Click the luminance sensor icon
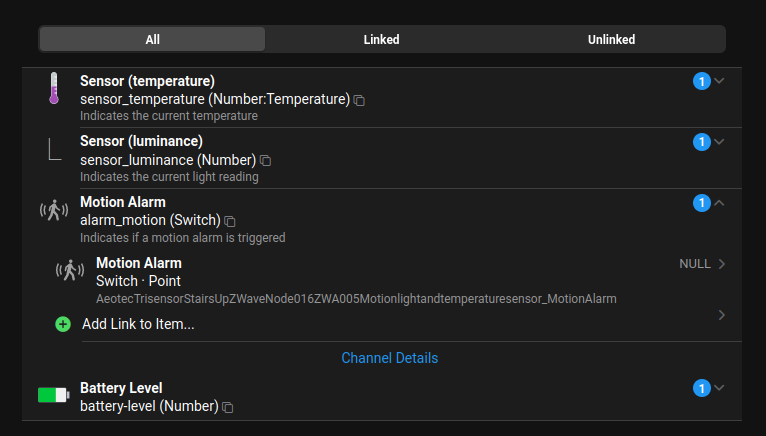 point(54,150)
